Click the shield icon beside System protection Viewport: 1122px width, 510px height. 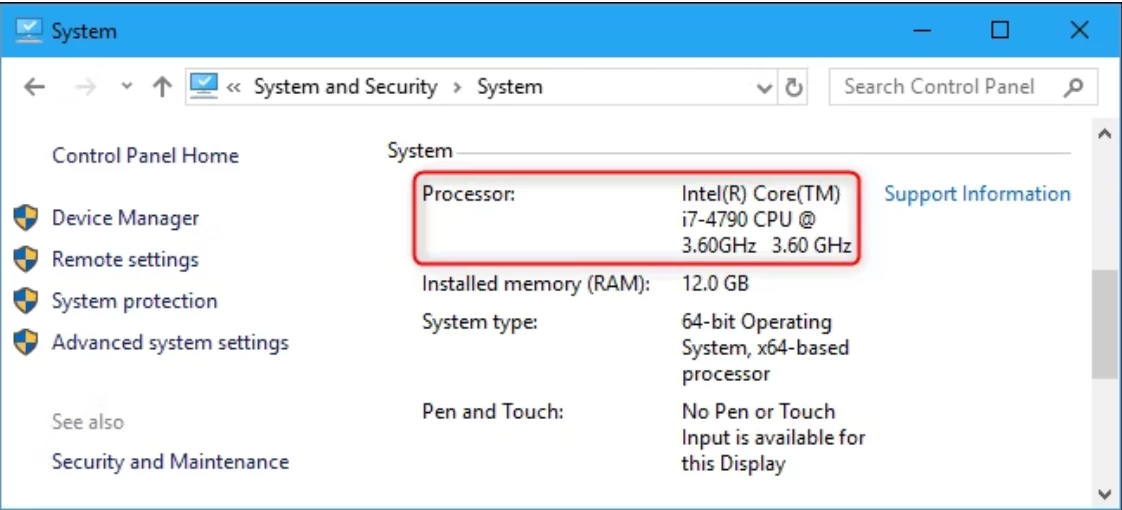(25, 301)
